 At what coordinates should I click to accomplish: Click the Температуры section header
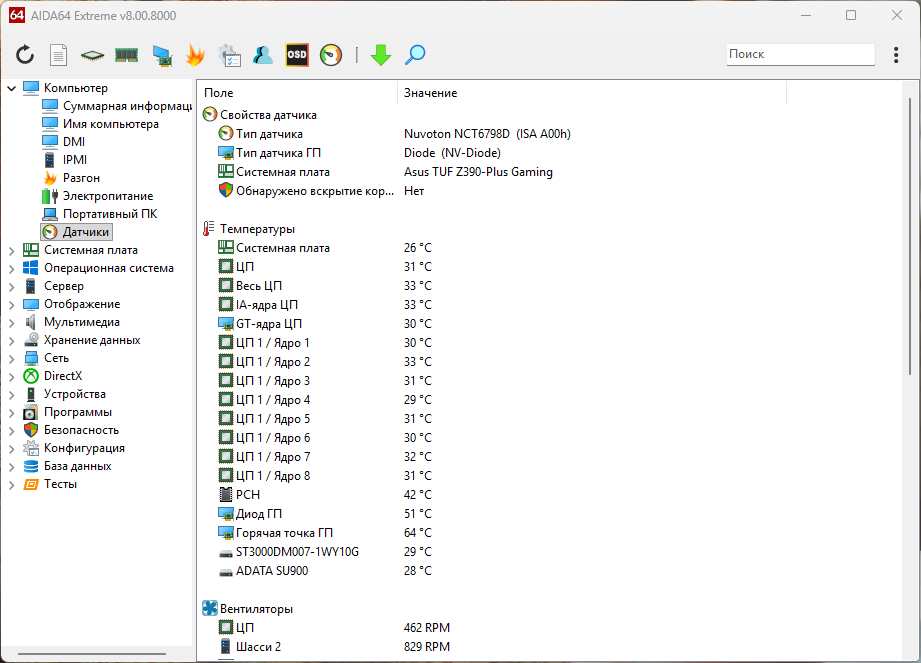(249, 229)
